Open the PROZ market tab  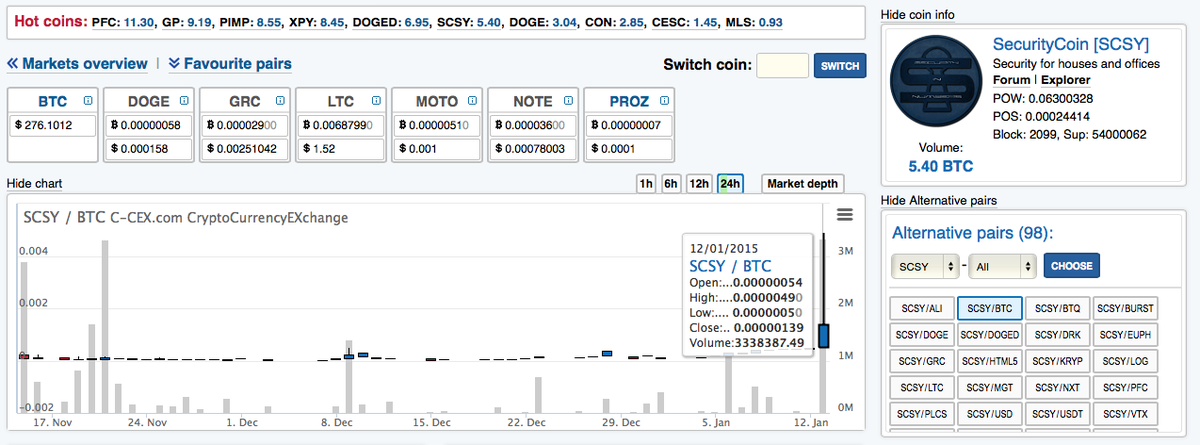pyautogui.click(x=628, y=102)
